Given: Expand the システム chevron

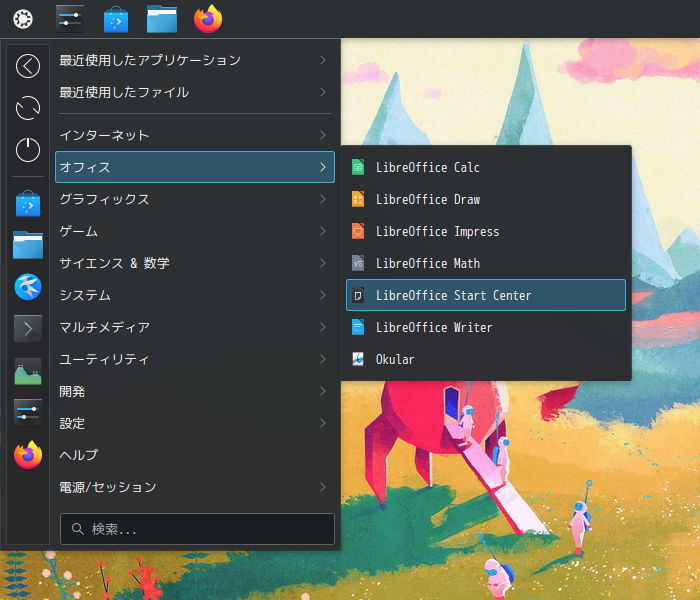Looking at the screenshot, I should (x=323, y=295).
